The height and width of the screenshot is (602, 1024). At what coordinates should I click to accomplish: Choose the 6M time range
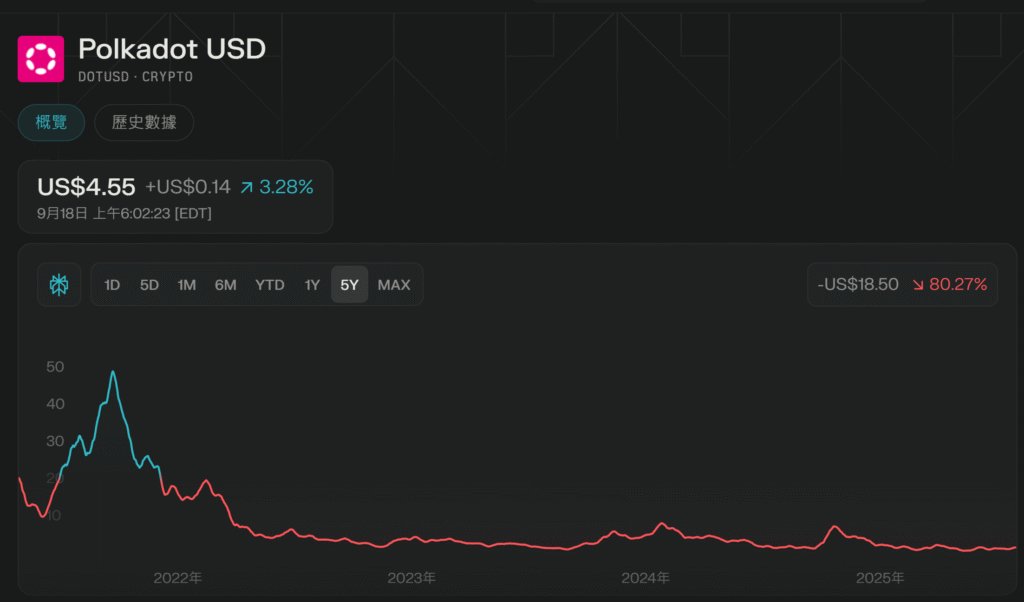pos(225,285)
